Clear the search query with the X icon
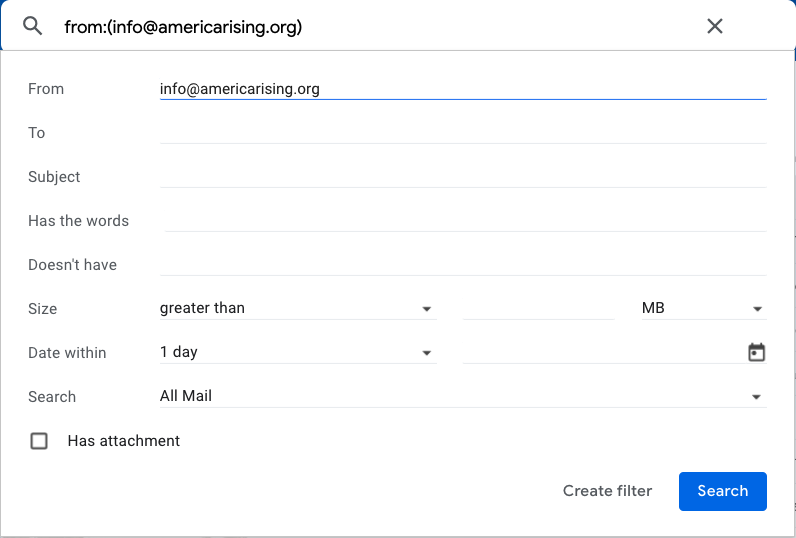The image size is (796, 538). point(714,27)
